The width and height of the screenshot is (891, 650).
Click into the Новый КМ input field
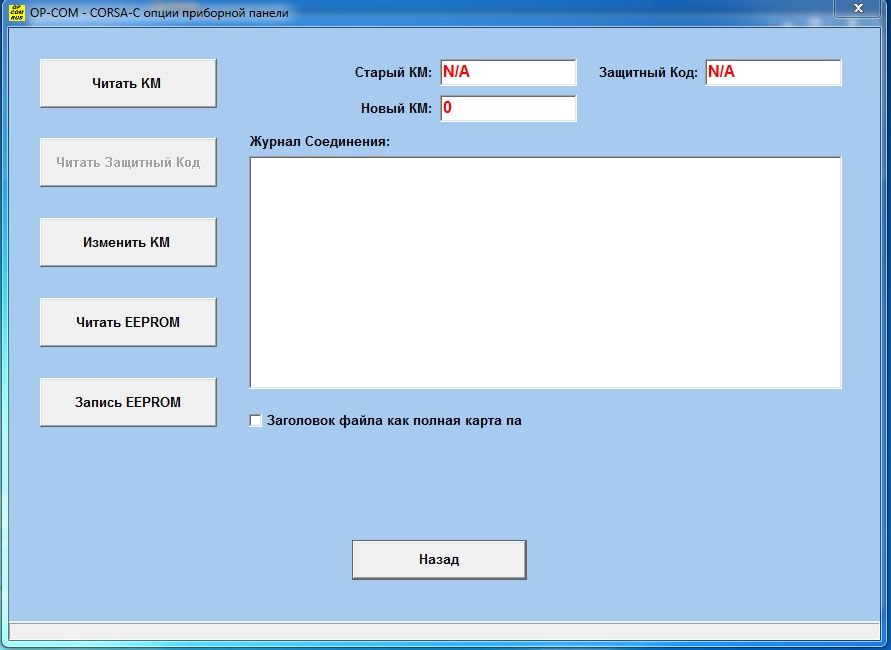(x=509, y=108)
